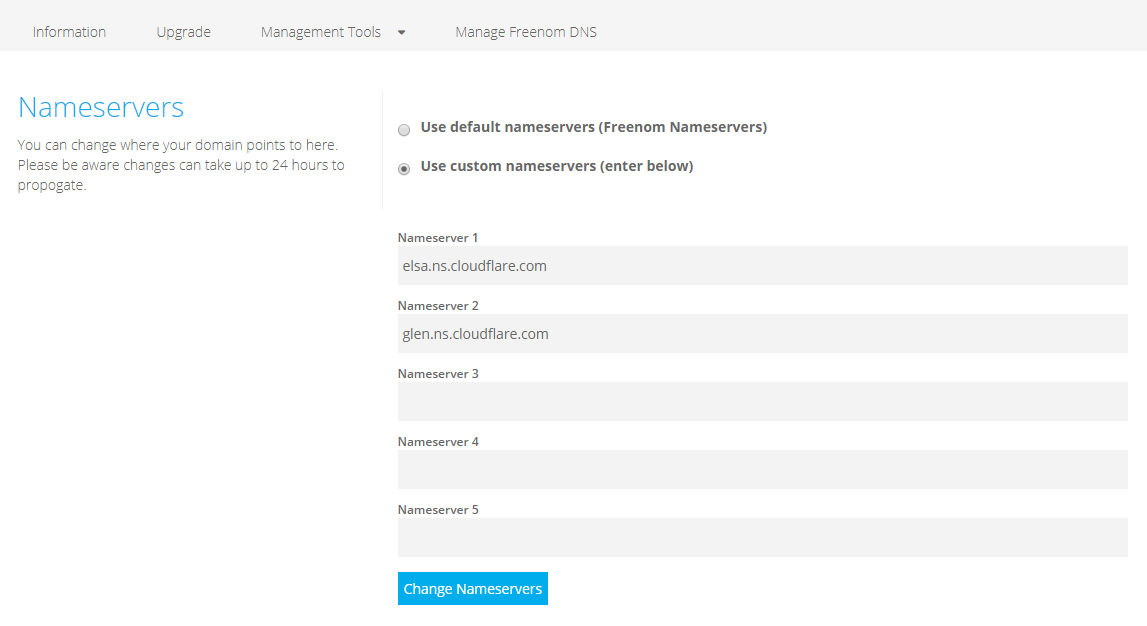Screen dimensions: 1147x626
Task: Select Use custom nameservers radio button
Action: (404, 169)
